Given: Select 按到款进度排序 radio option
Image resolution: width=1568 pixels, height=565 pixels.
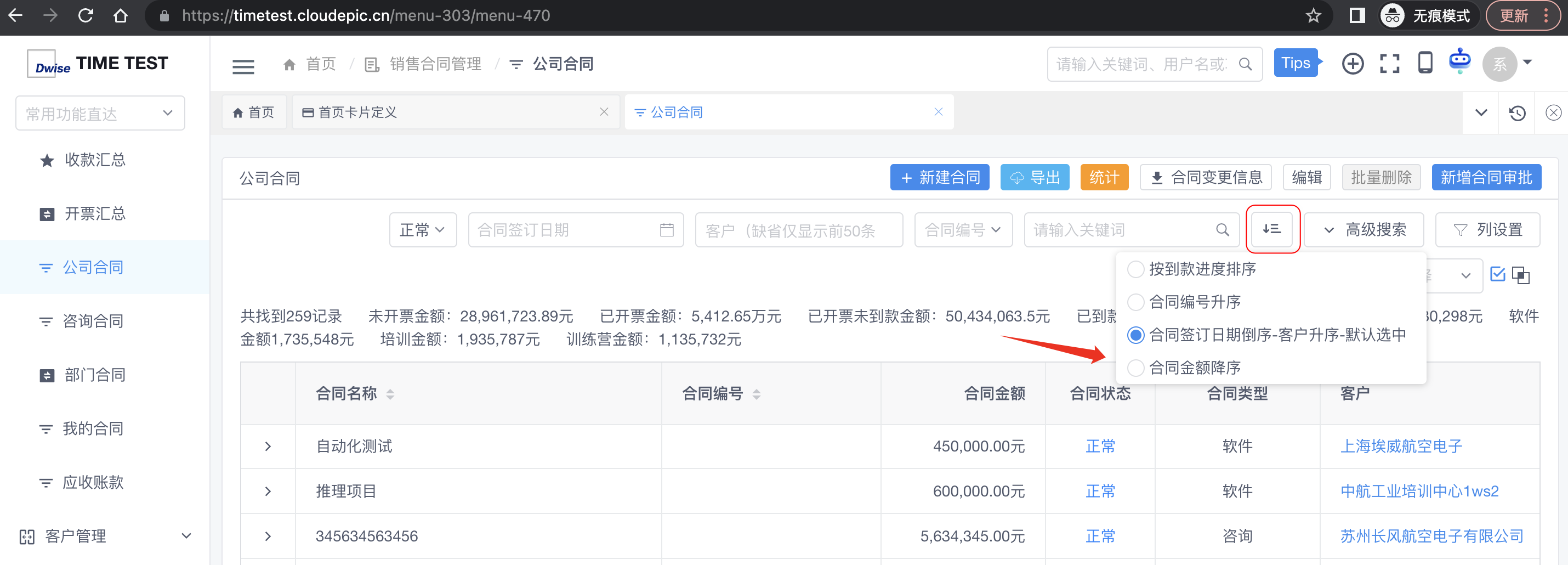Looking at the screenshot, I should 1135,269.
